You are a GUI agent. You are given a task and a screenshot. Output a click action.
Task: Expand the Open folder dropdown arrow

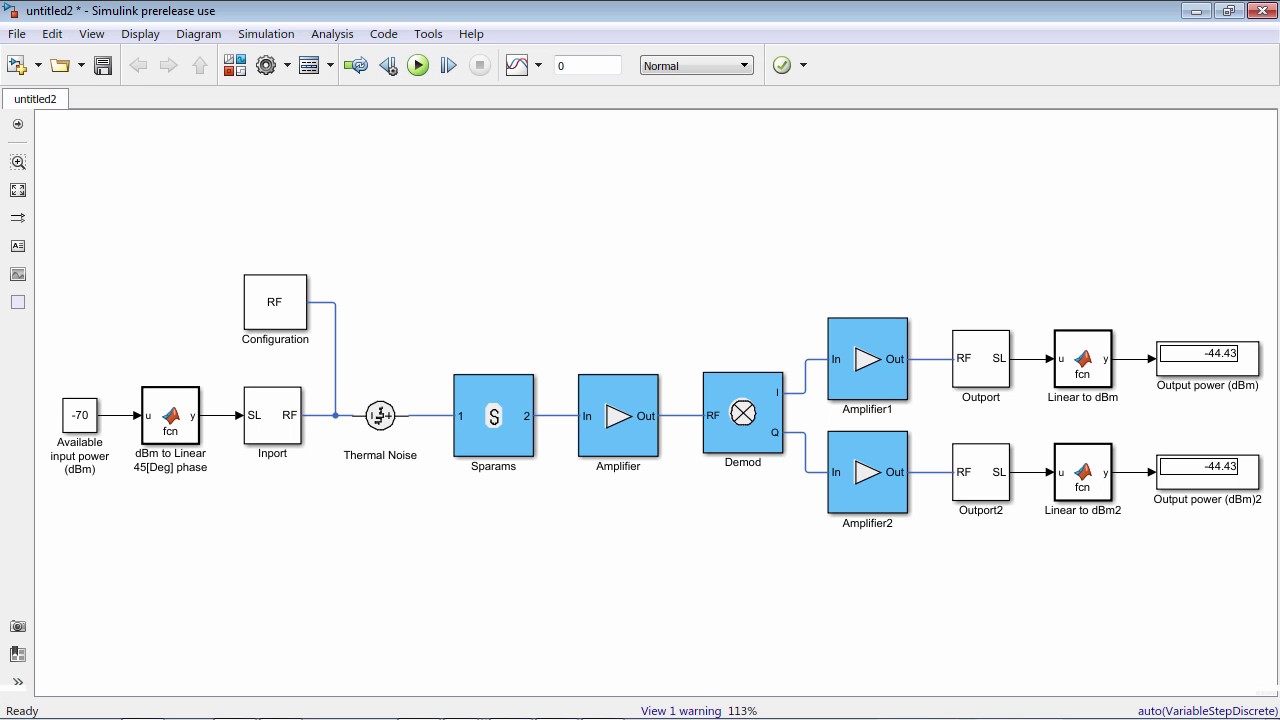81,65
